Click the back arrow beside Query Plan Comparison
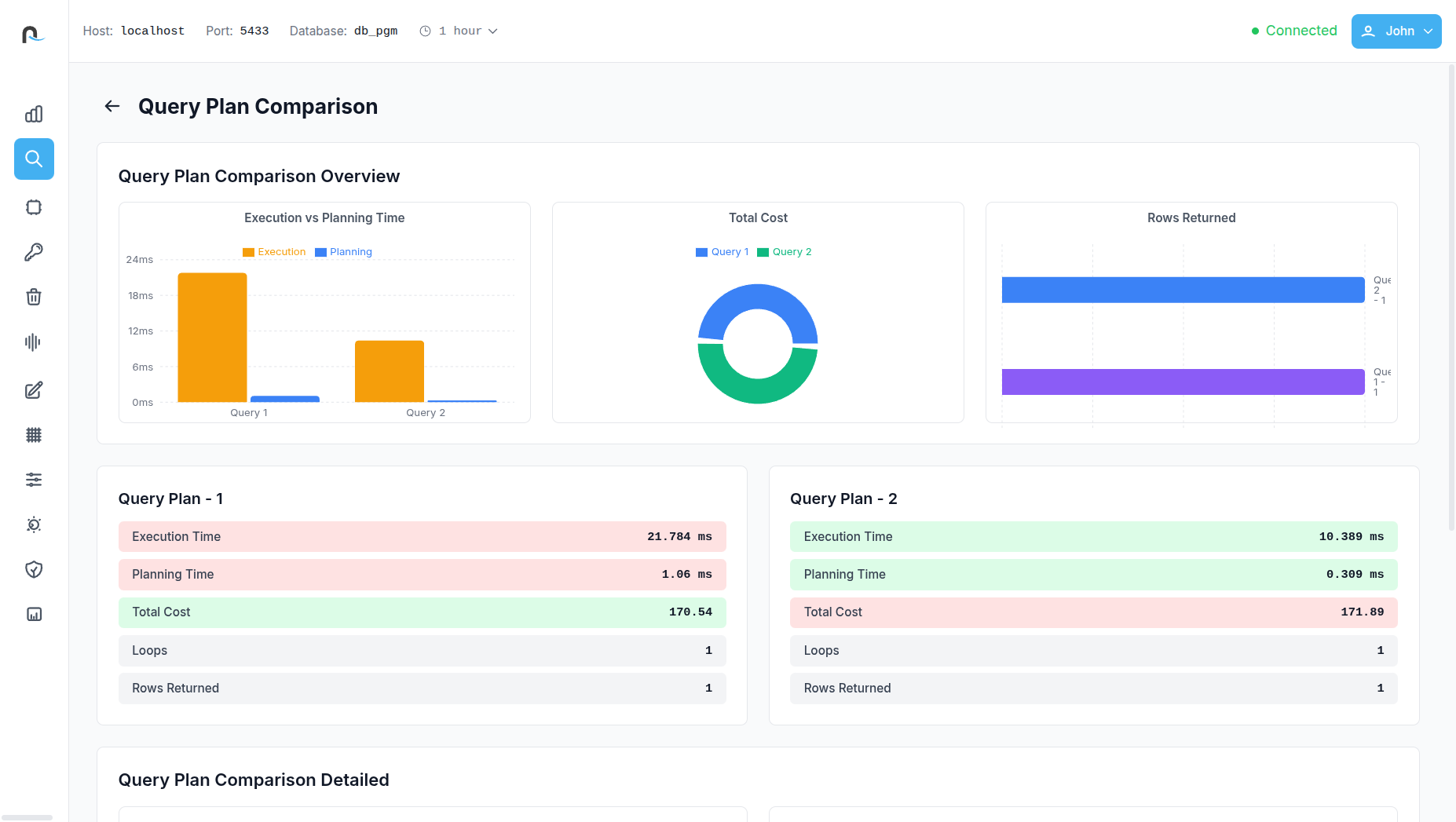Screen dimensions: 1456x822 (112, 106)
